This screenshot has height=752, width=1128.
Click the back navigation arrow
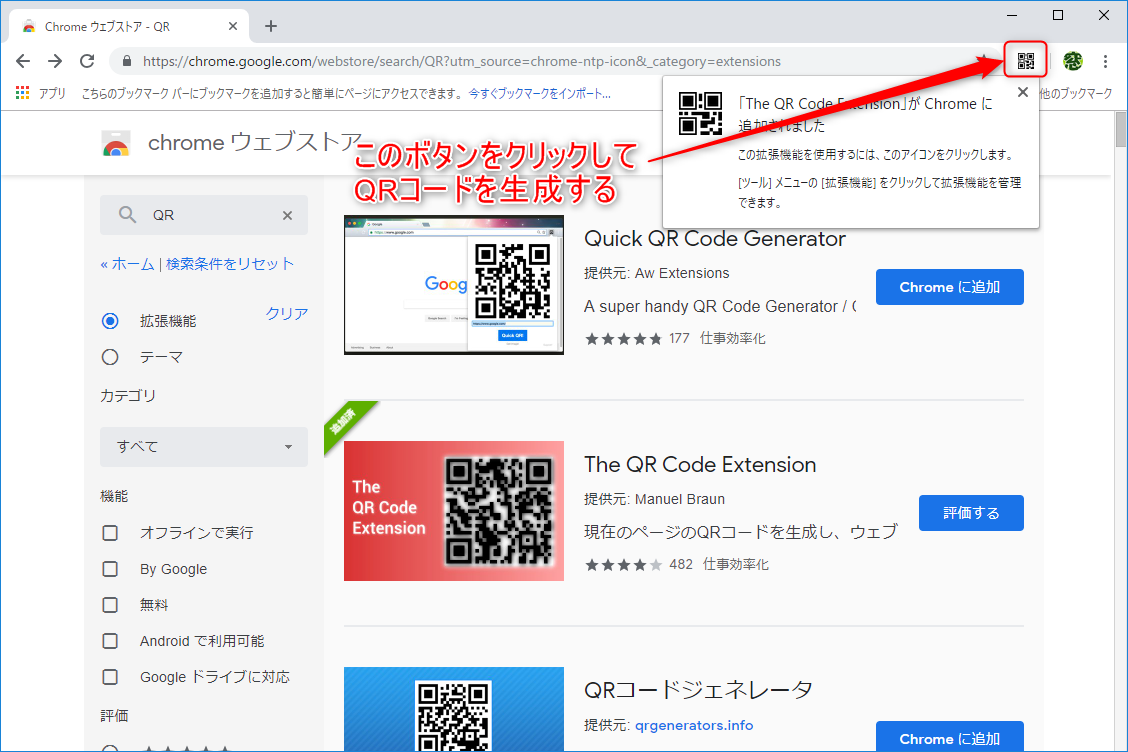click(x=23, y=61)
